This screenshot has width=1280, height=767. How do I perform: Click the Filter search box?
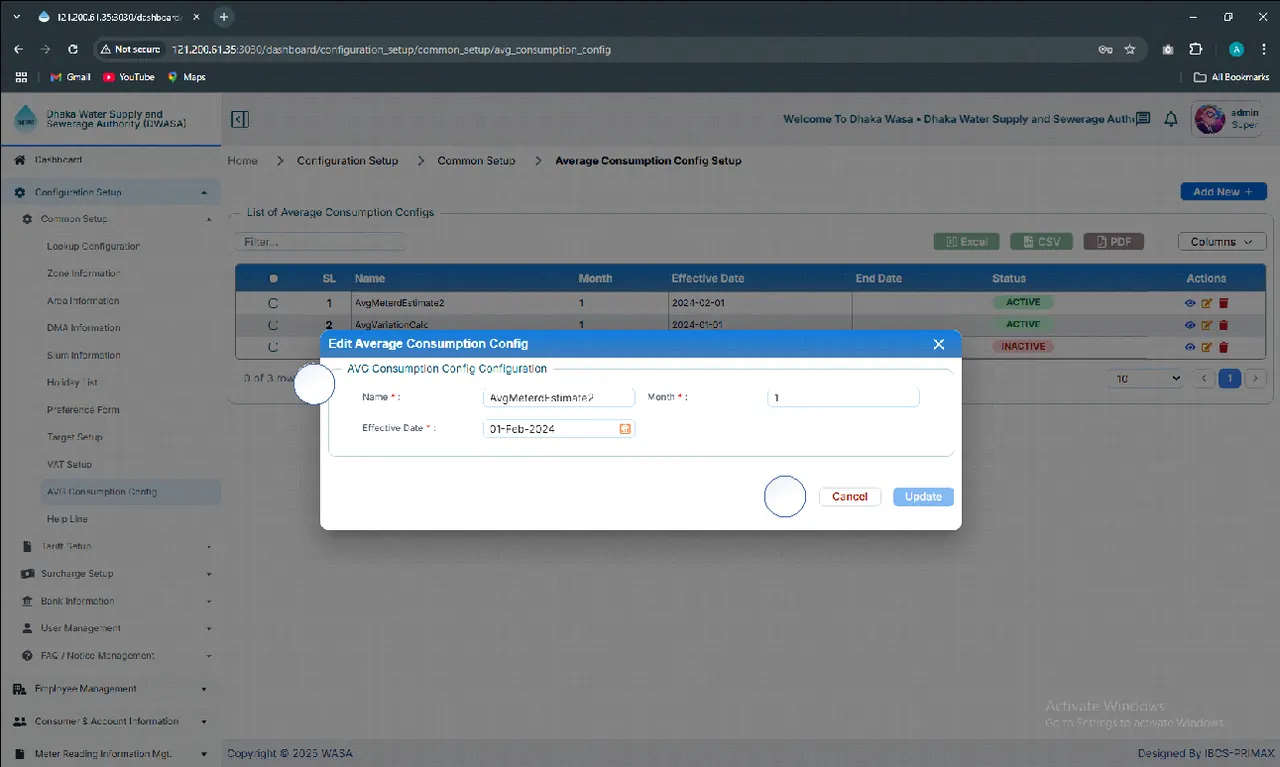coord(321,242)
